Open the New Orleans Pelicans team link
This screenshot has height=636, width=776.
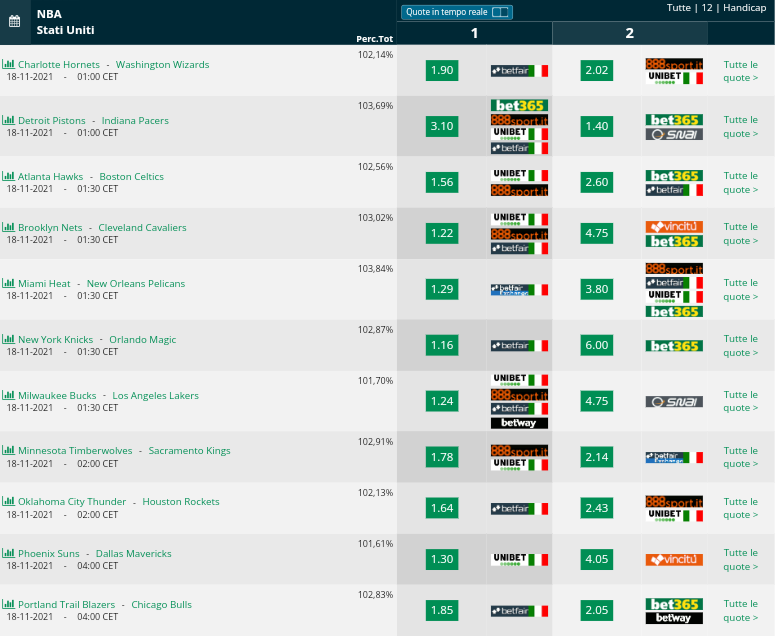click(136, 284)
